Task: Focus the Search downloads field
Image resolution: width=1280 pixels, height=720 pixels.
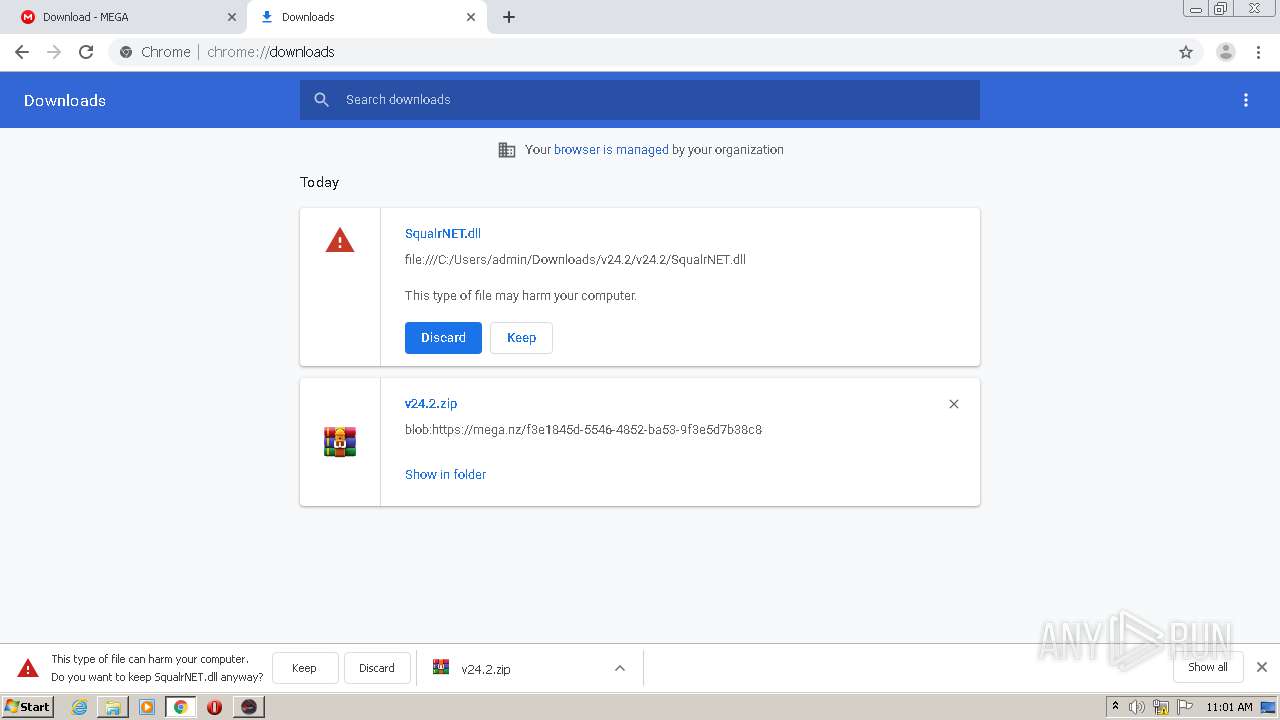Action: [640, 100]
